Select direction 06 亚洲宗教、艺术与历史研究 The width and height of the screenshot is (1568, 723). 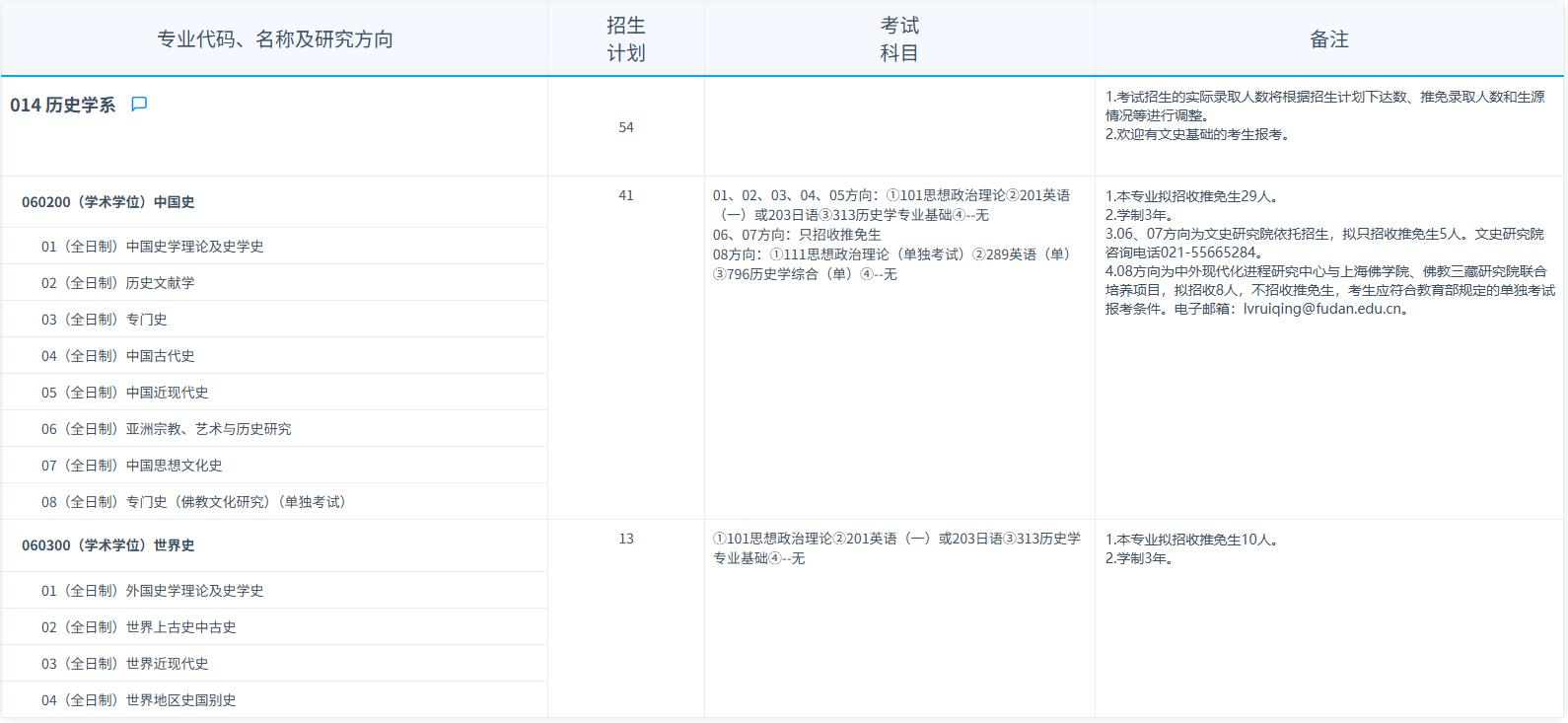point(167,429)
